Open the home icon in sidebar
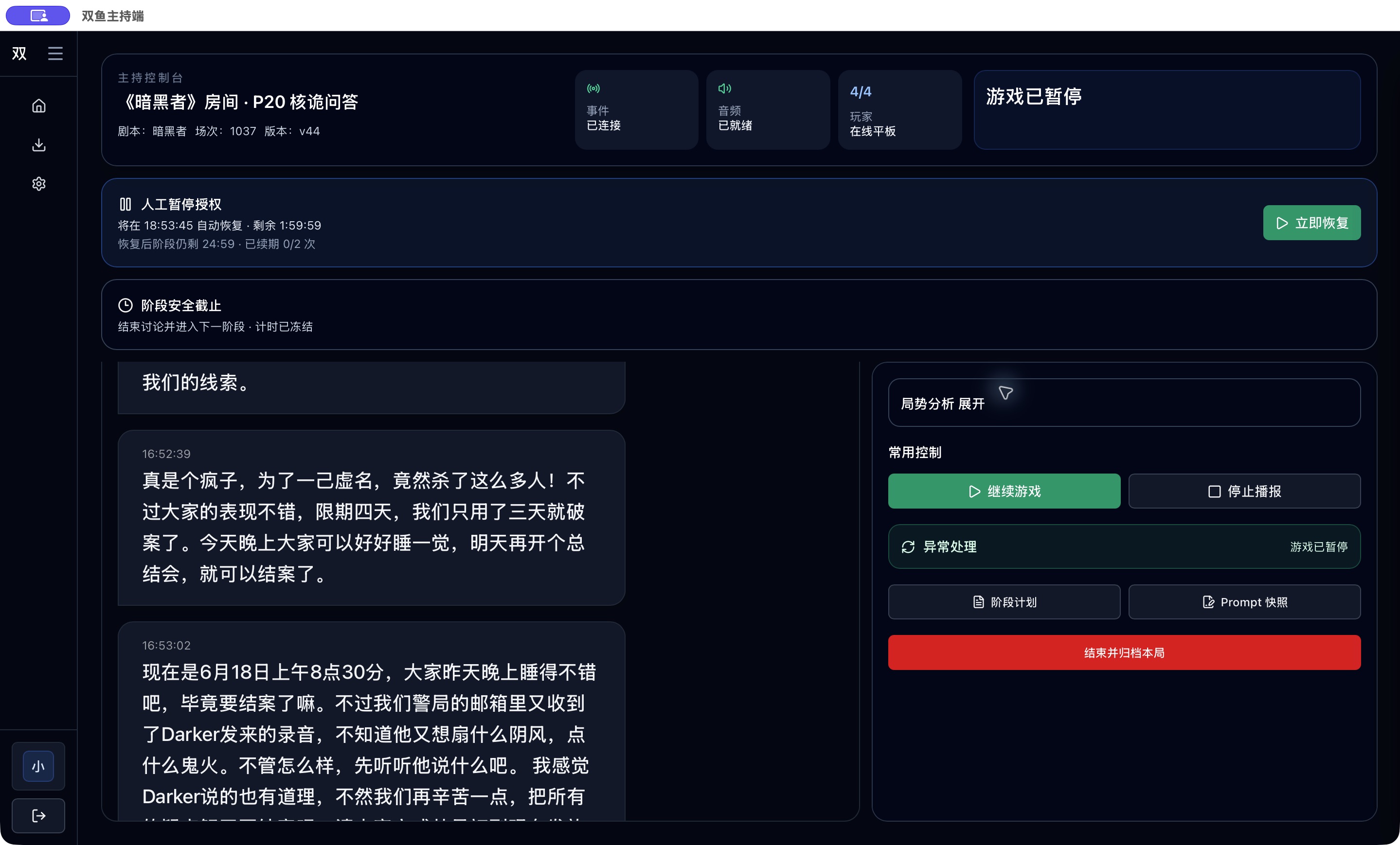This screenshot has height=845, width=1400. click(x=38, y=106)
